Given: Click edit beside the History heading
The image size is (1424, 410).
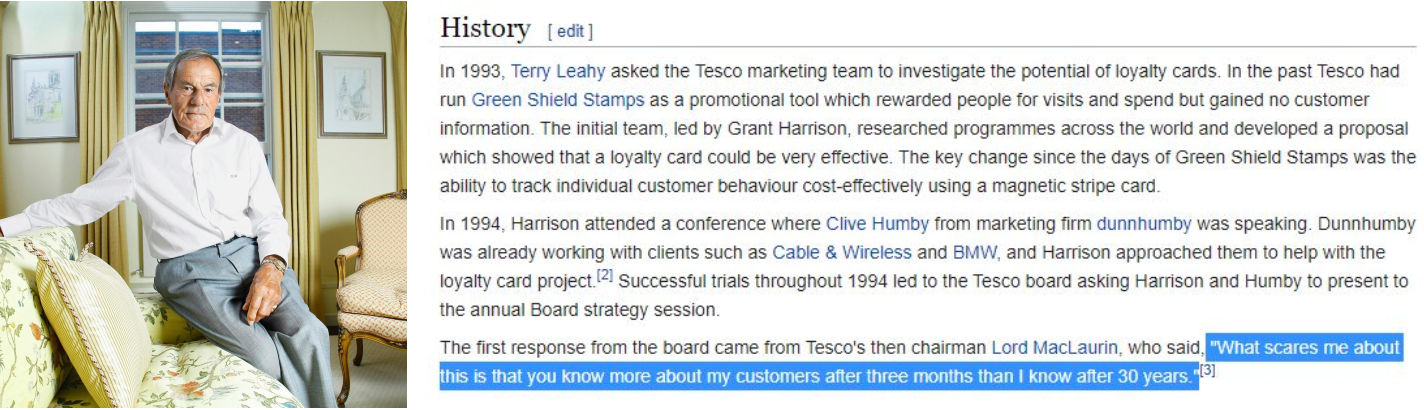Looking at the screenshot, I should pyautogui.click(x=570, y=31).
